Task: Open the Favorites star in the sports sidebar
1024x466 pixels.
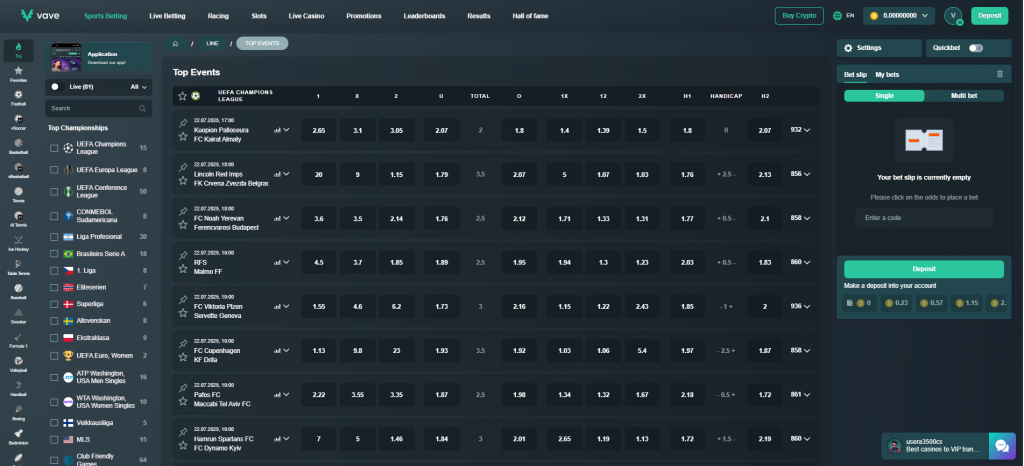Action: [x=18, y=70]
